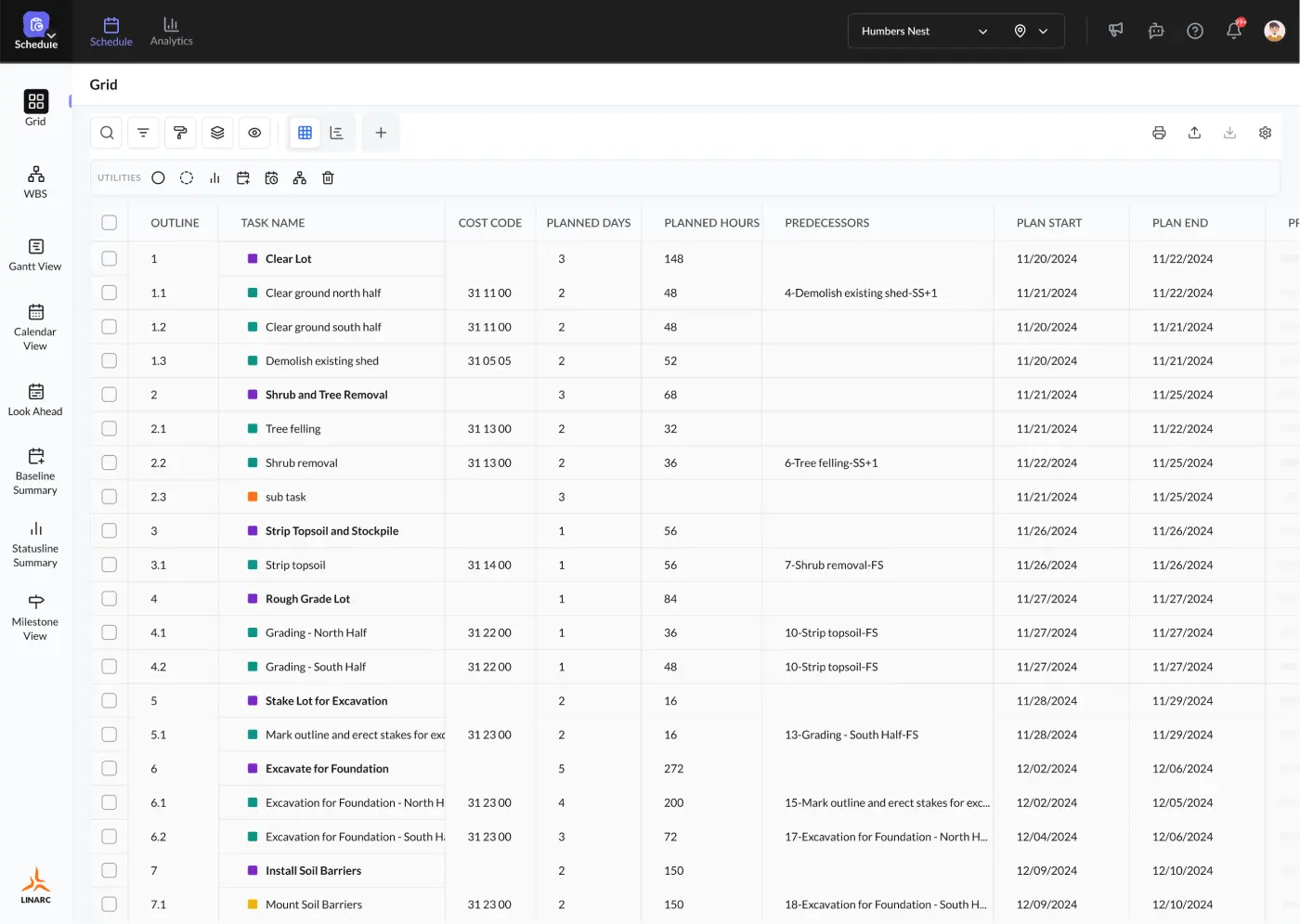Image resolution: width=1300 pixels, height=924 pixels.
Task: Open the Humbers Nest project dropdown
Action: (x=924, y=31)
